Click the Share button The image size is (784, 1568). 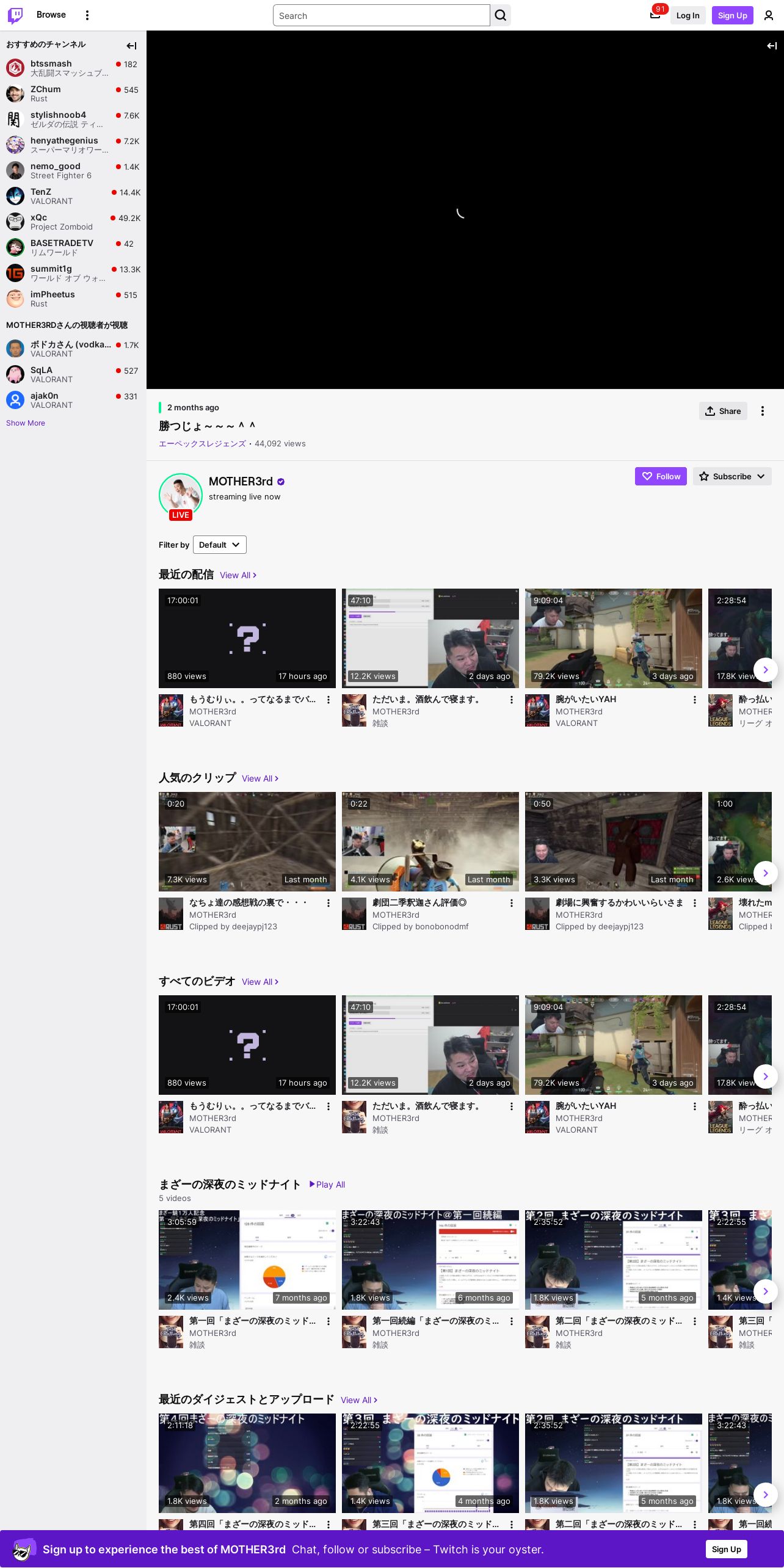723,411
